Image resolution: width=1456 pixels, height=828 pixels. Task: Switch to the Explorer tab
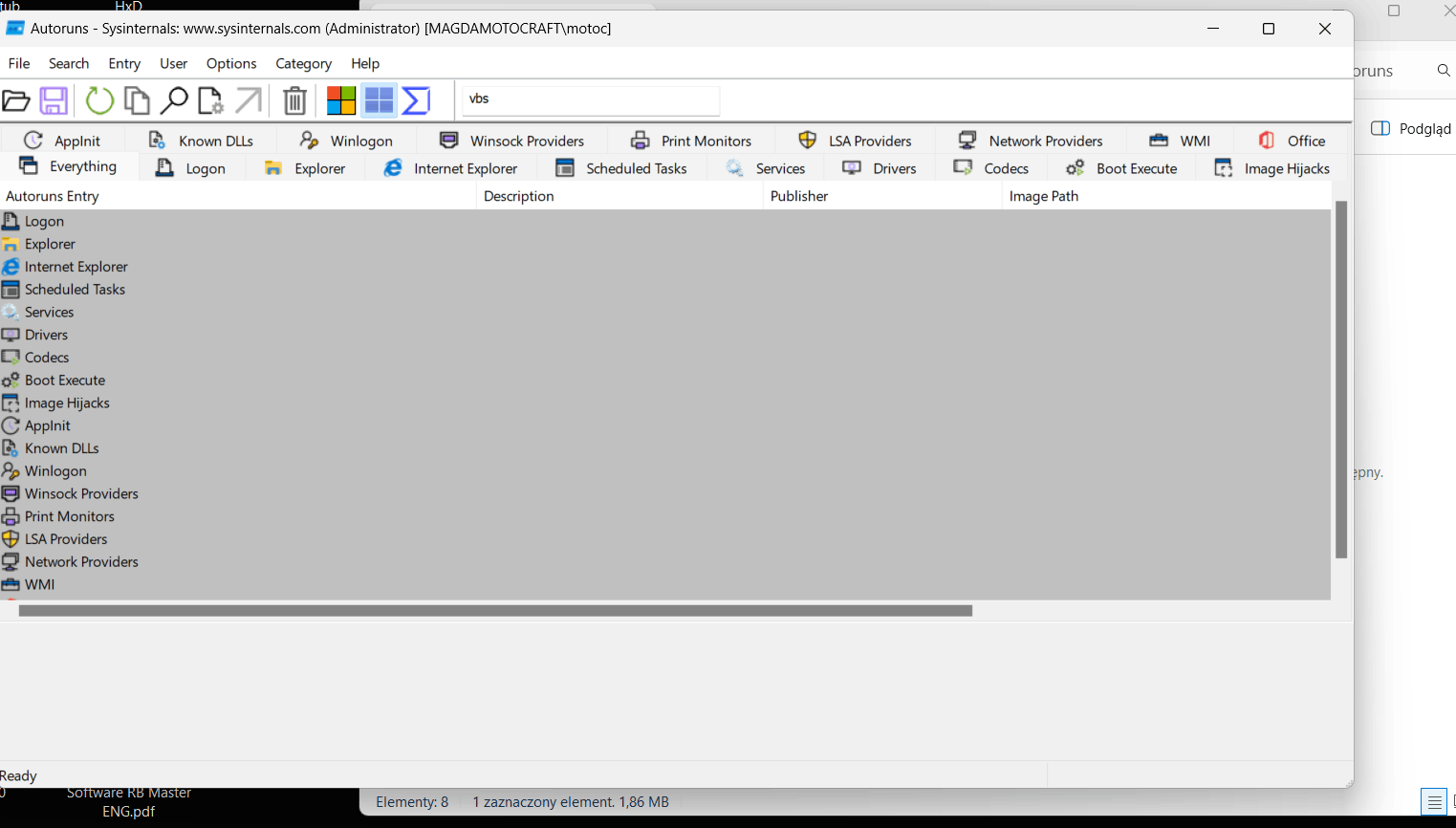(x=305, y=168)
